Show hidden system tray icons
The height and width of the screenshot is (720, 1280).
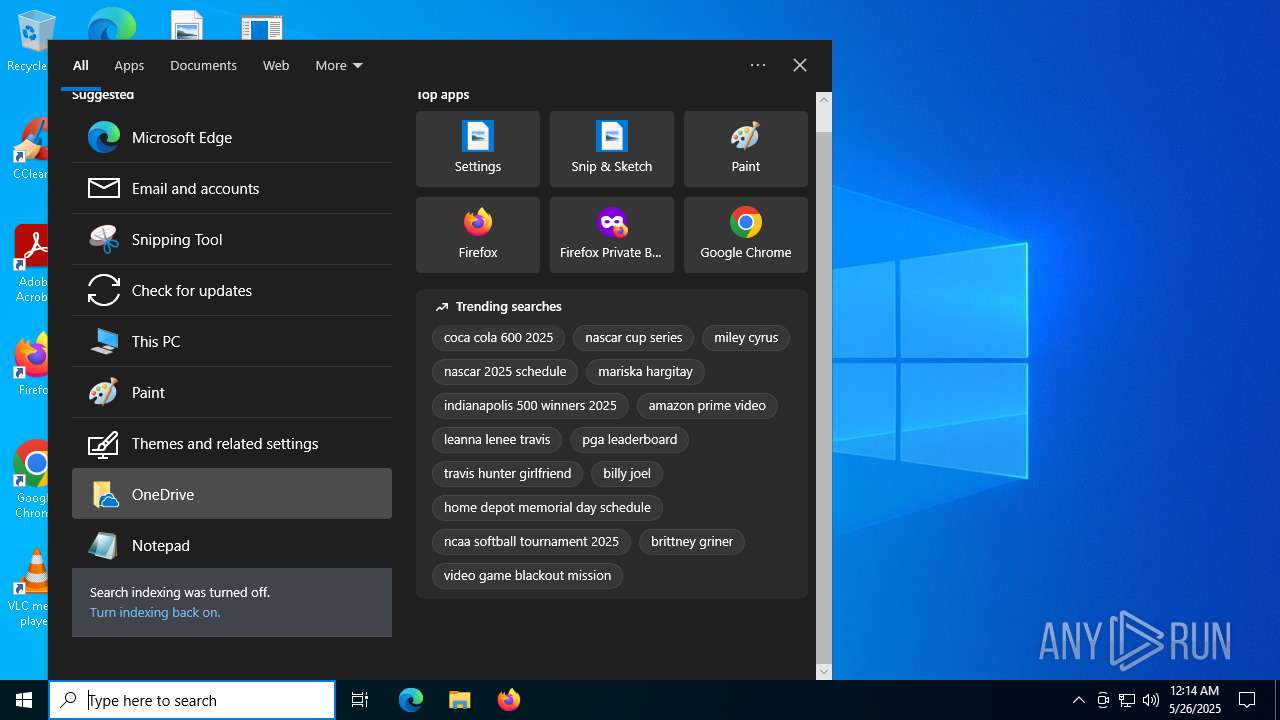point(1078,700)
